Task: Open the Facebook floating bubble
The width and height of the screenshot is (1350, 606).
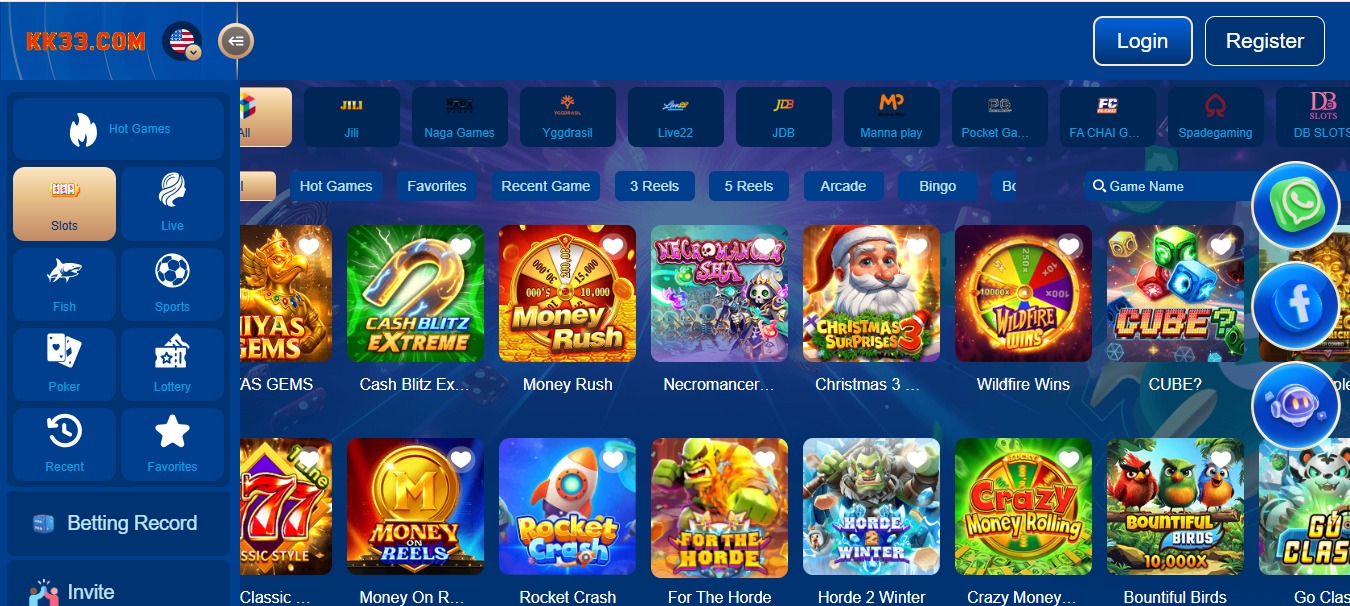Action: point(1296,306)
